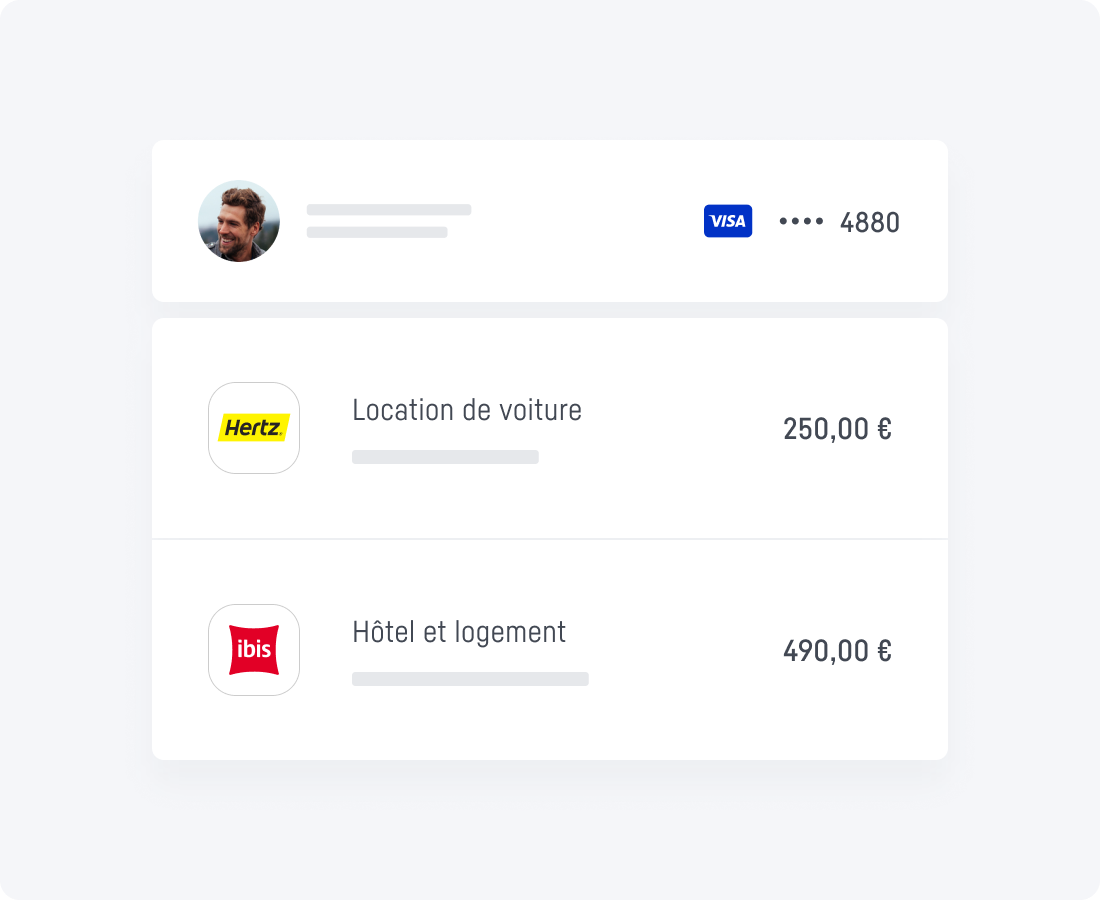Click the cardholder header card

[550, 221]
